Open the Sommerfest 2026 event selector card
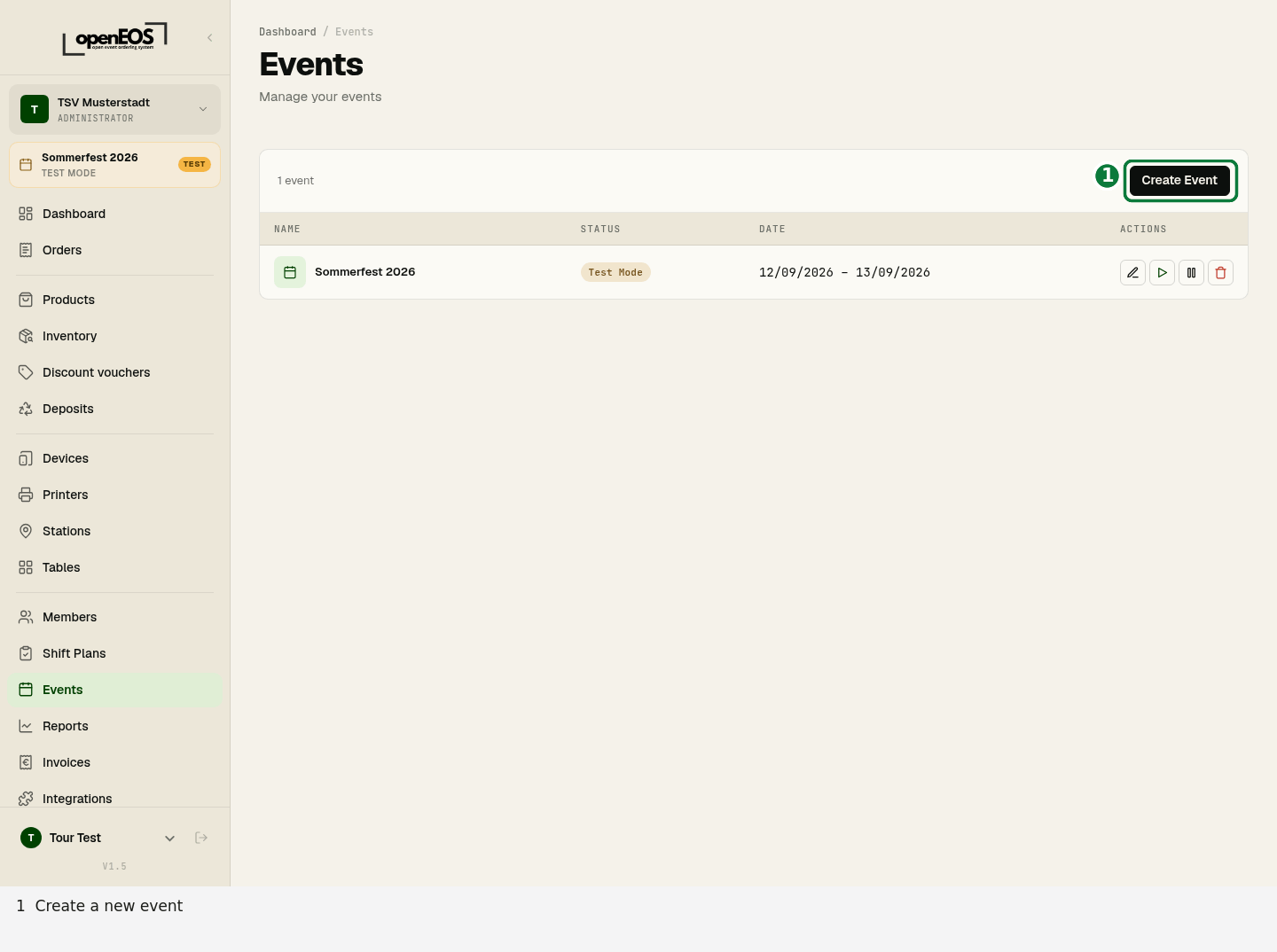This screenshot has width=1277, height=952. point(114,165)
